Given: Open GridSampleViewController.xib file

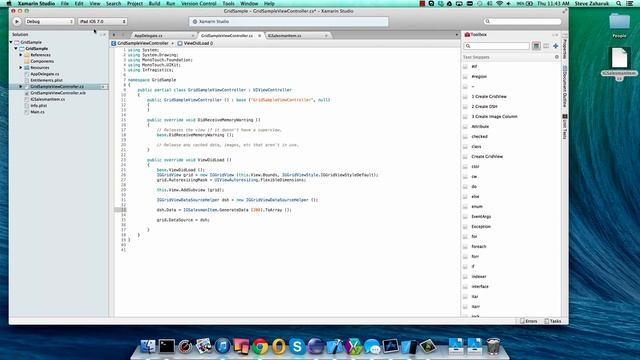Looking at the screenshot, I should click(x=58, y=93).
